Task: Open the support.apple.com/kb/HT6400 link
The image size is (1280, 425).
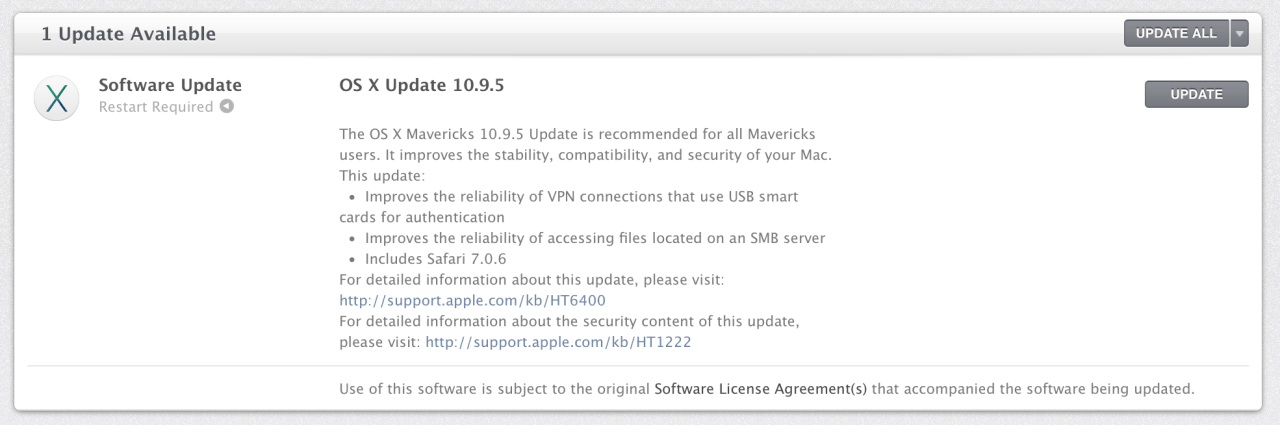Action: (472, 300)
